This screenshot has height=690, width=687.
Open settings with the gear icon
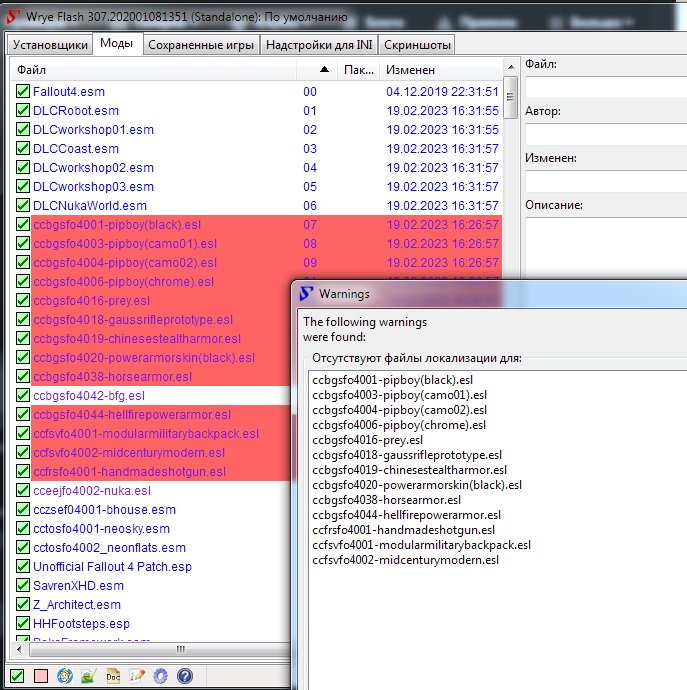pos(160,676)
